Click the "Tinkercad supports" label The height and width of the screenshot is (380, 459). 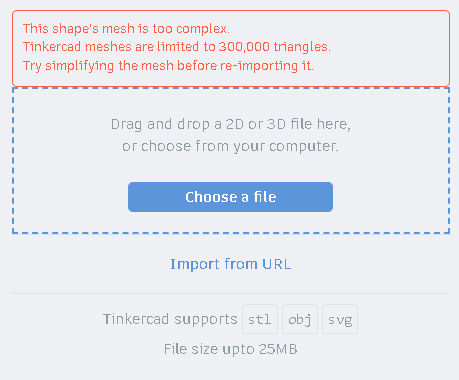[x=170, y=319]
